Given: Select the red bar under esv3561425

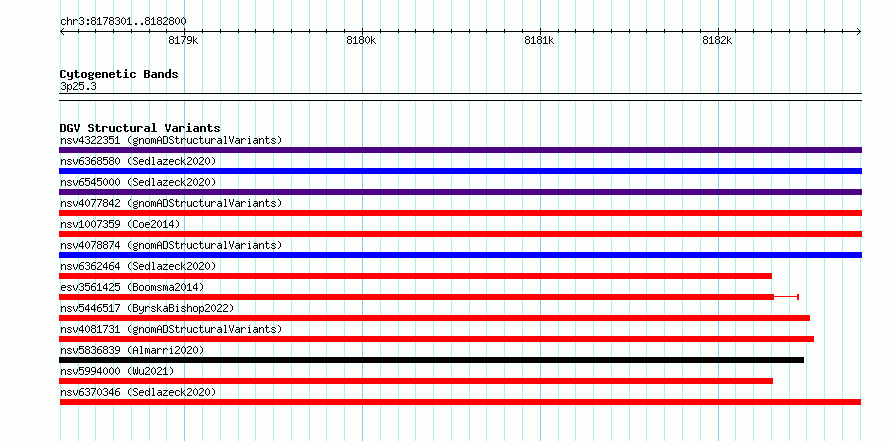Looking at the screenshot, I should [416, 297].
